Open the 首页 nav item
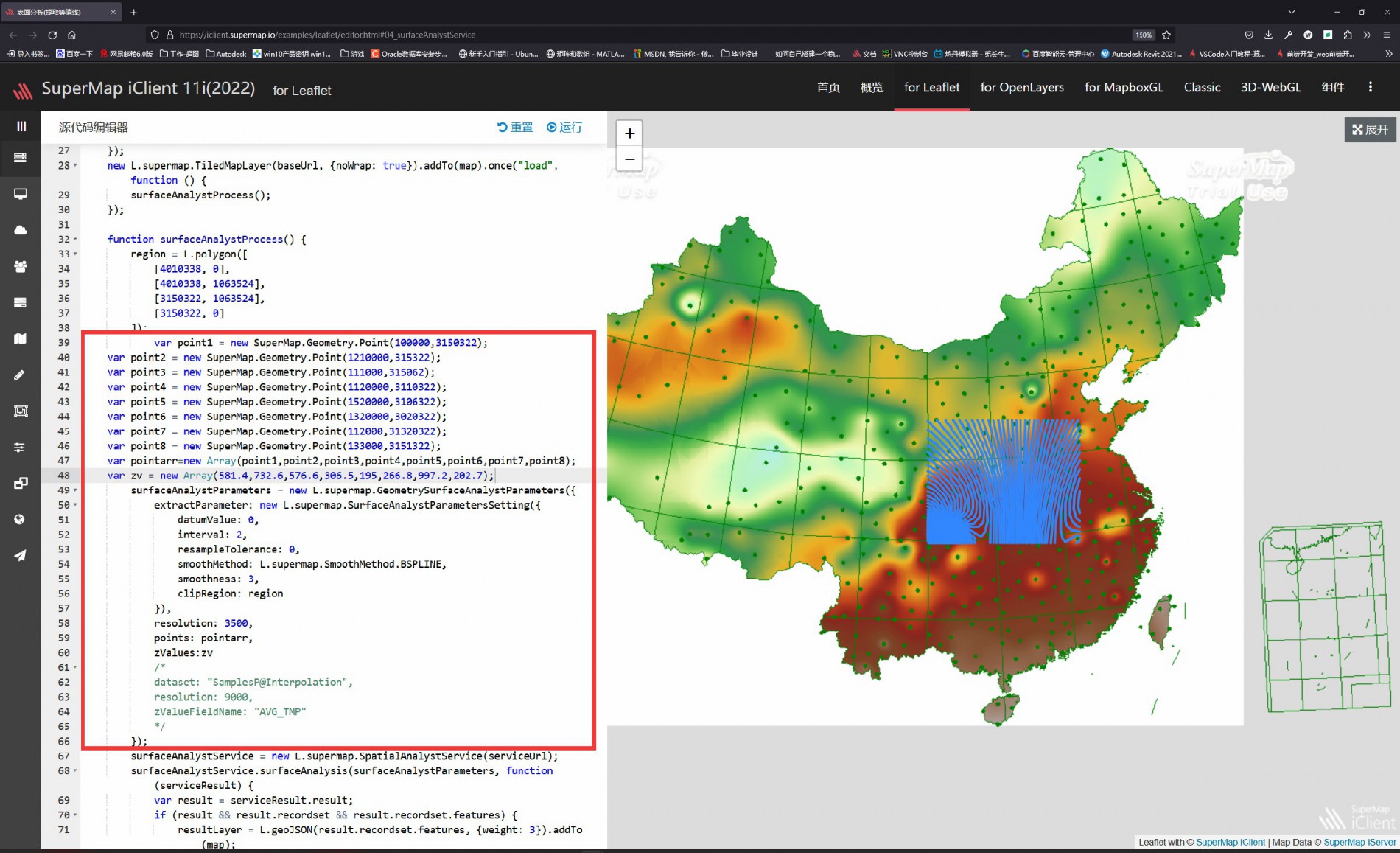Viewport: 1400px width, 853px height. pos(828,87)
